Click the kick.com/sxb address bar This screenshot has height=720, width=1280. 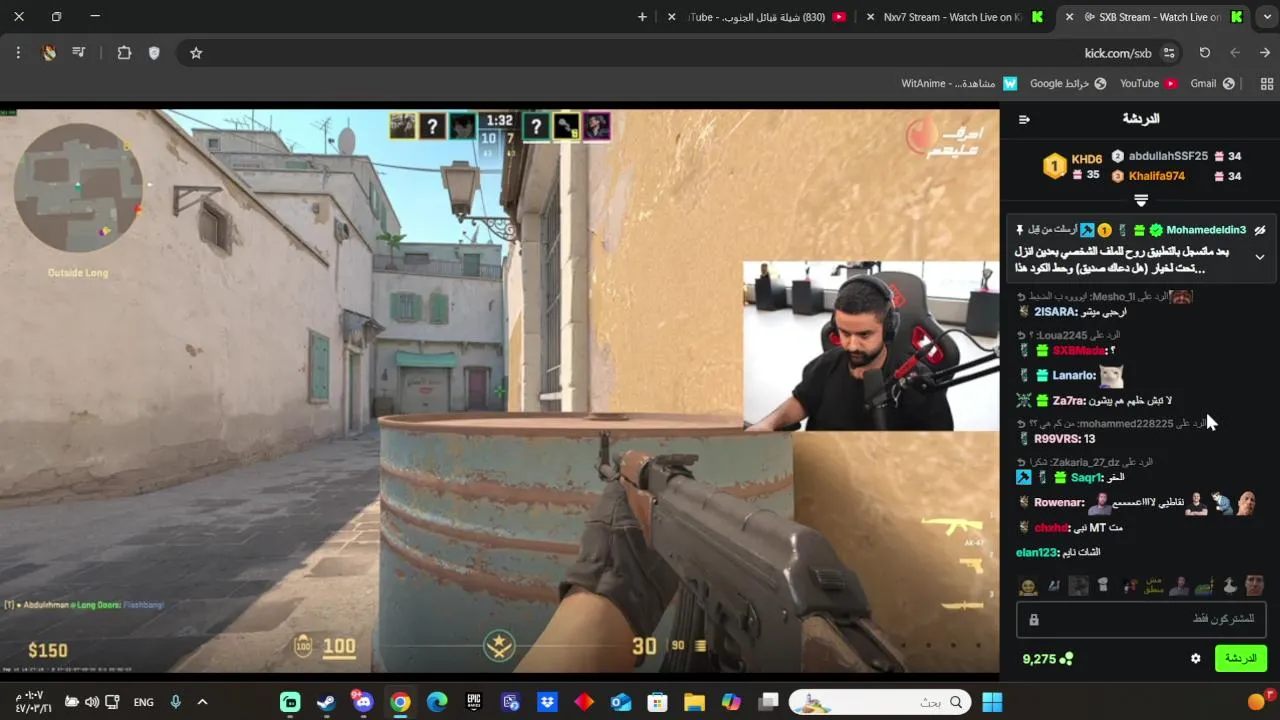pos(680,53)
